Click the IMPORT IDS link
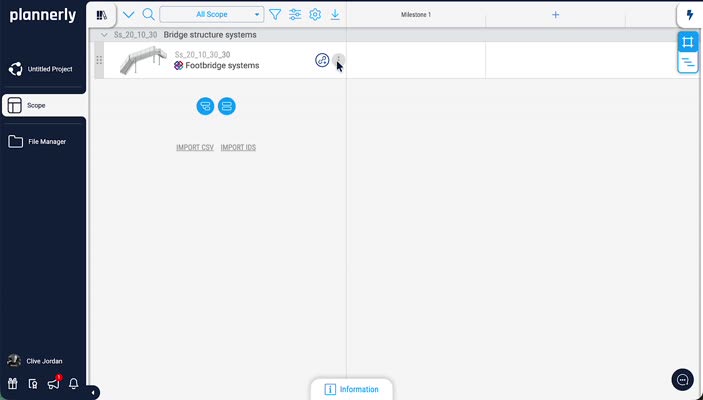 coord(238,148)
